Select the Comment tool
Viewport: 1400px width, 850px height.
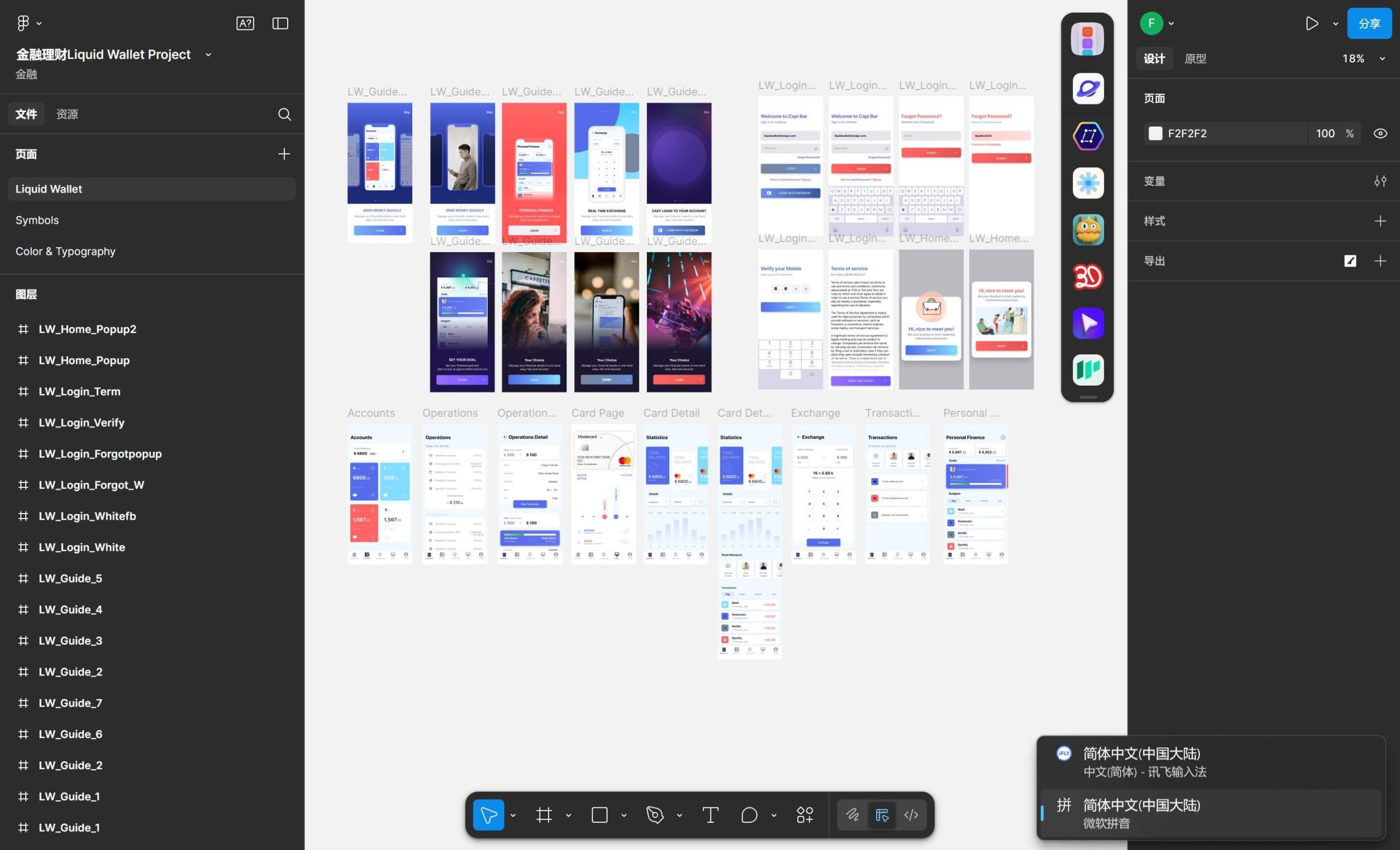click(749, 815)
